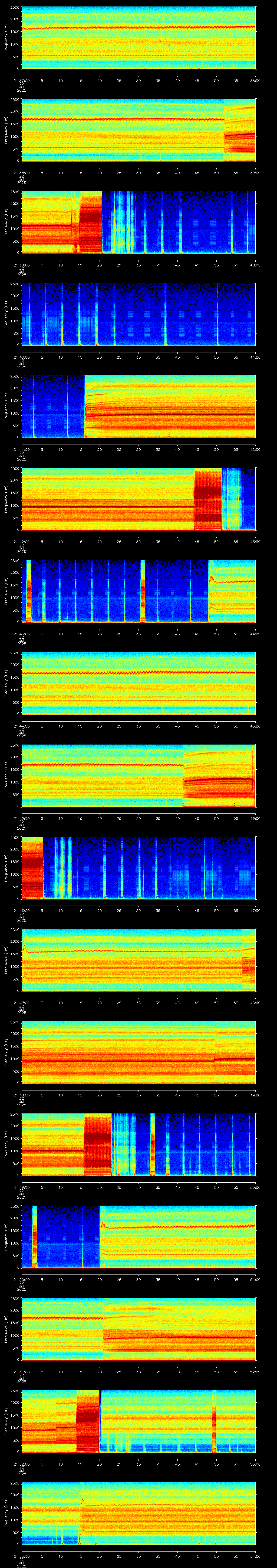Open the spectrogram panel starting at 21:41:00

pos(138,407)
